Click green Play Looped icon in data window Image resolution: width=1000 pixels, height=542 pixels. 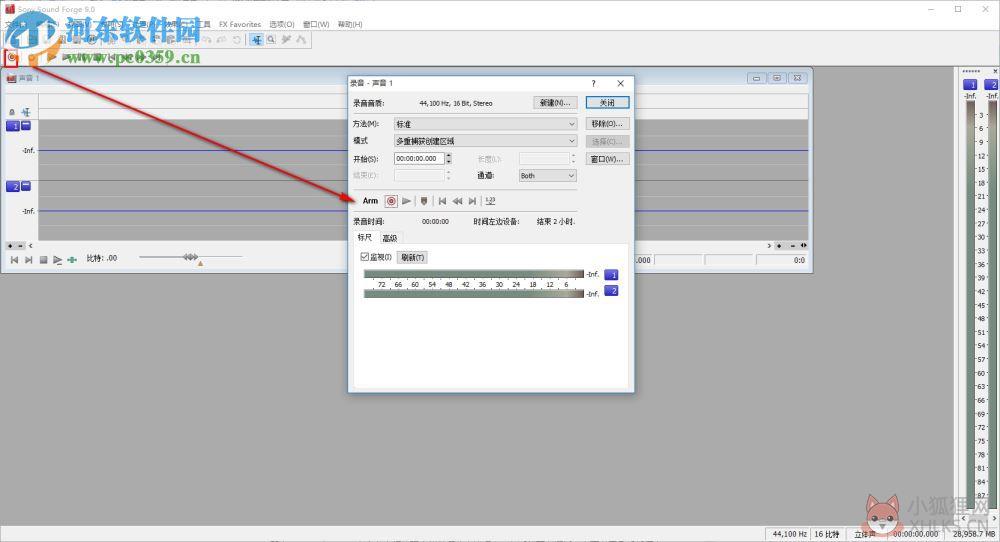72,260
